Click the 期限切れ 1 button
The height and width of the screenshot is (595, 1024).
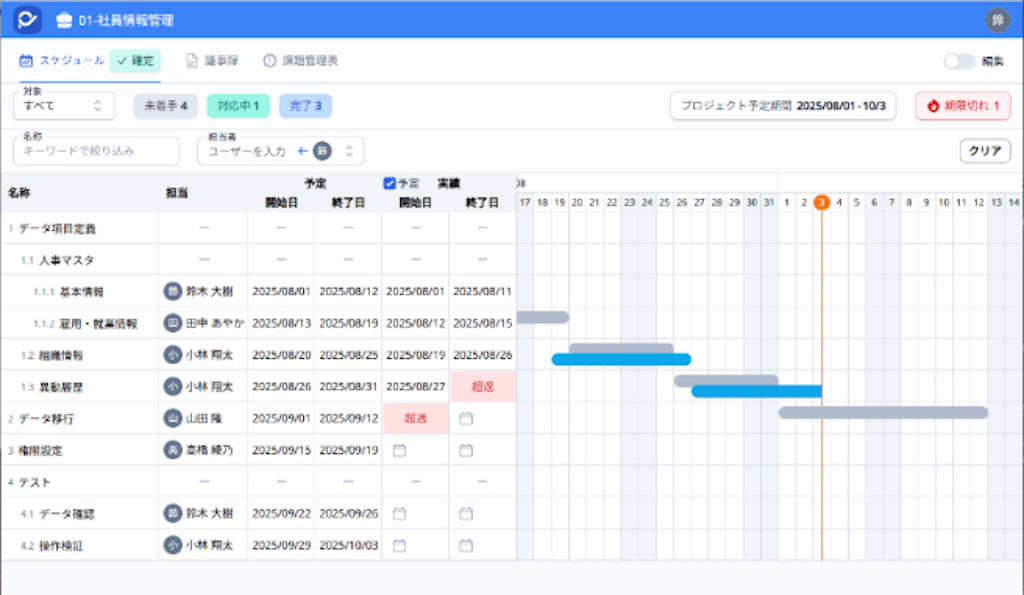pyautogui.click(x=962, y=105)
